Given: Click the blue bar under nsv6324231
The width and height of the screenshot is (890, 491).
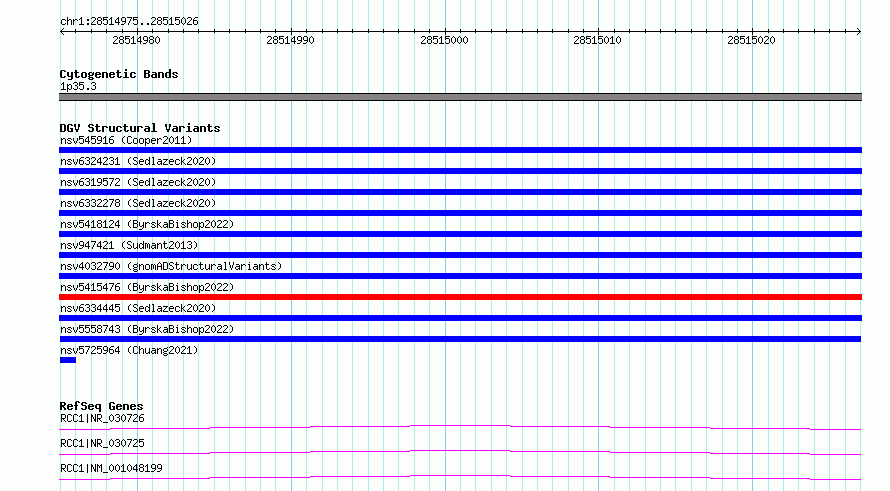Looking at the screenshot, I should [x=460, y=171].
